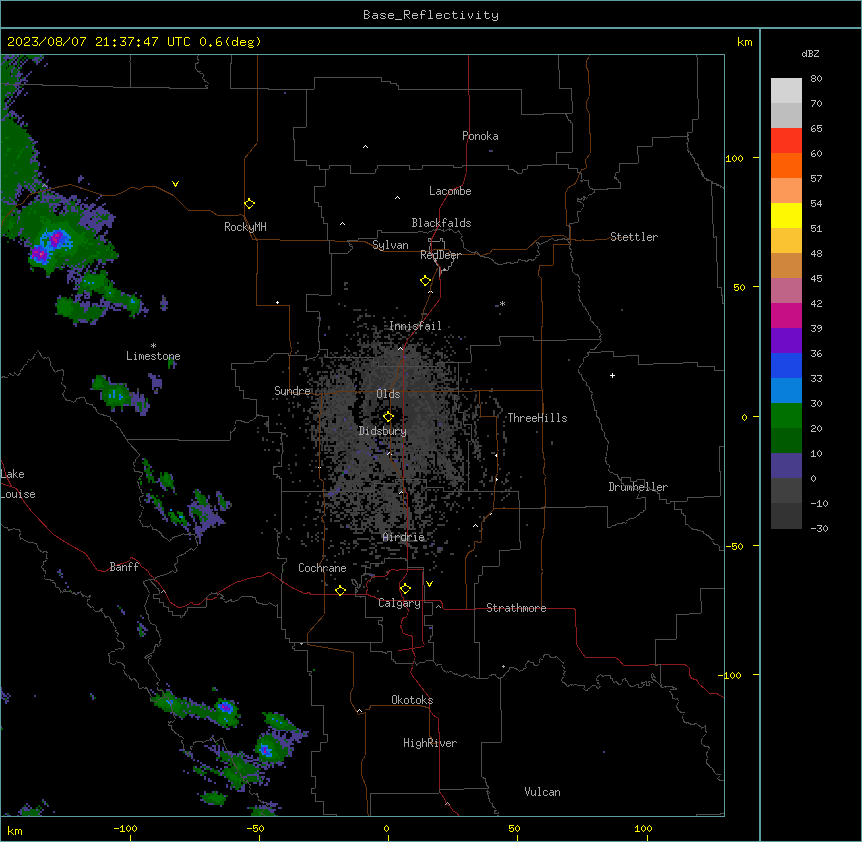This screenshot has height=842, width=862.
Task: Select the yellow diamond marker south of RedDeer
Action: point(426,281)
